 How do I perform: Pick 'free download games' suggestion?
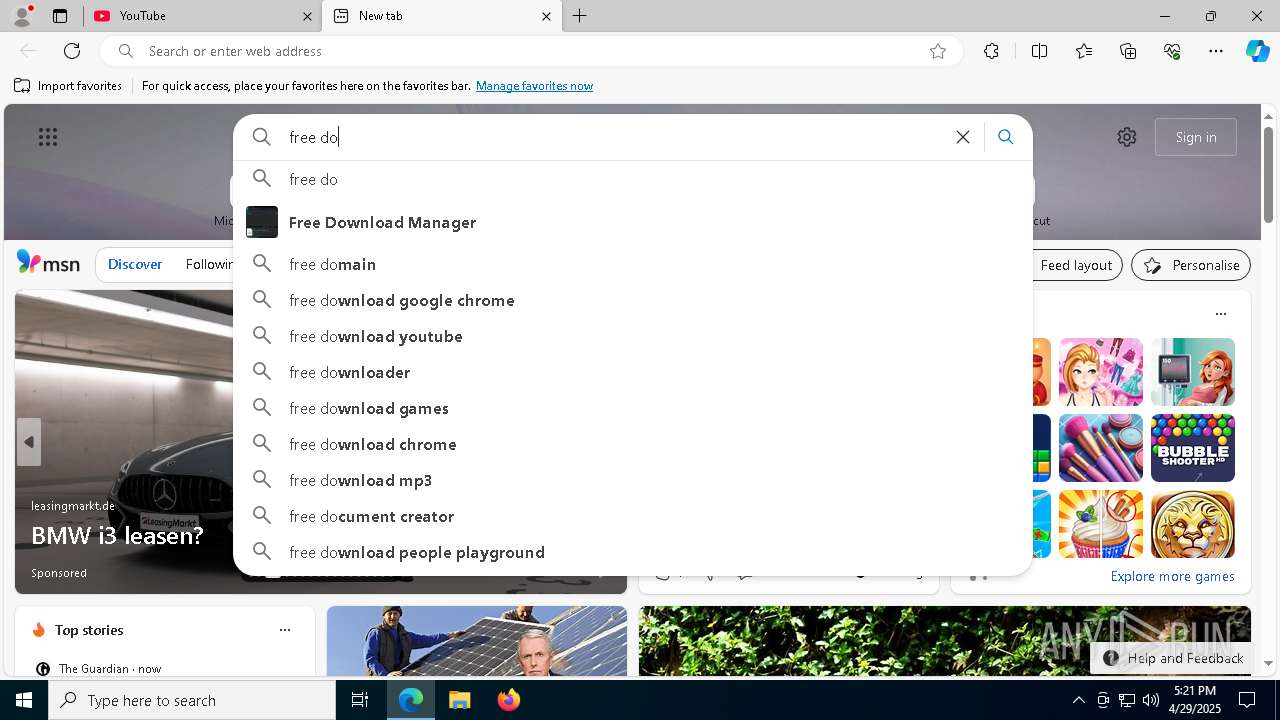[632, 408]
